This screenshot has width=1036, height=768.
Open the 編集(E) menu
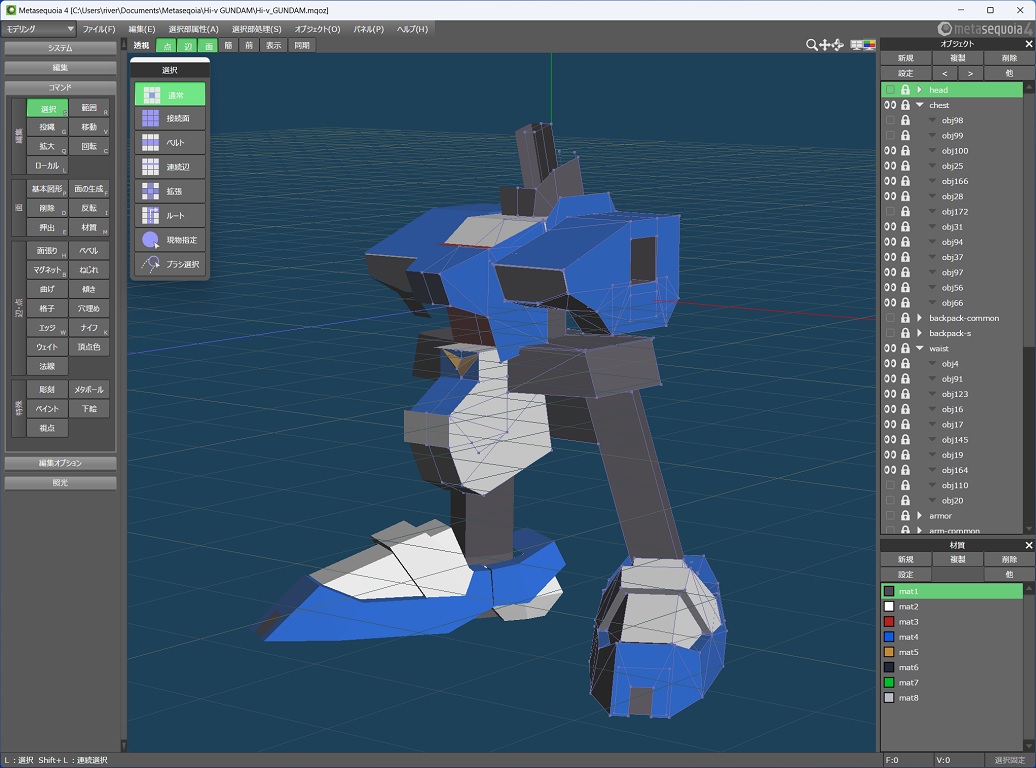pos(141,29)
